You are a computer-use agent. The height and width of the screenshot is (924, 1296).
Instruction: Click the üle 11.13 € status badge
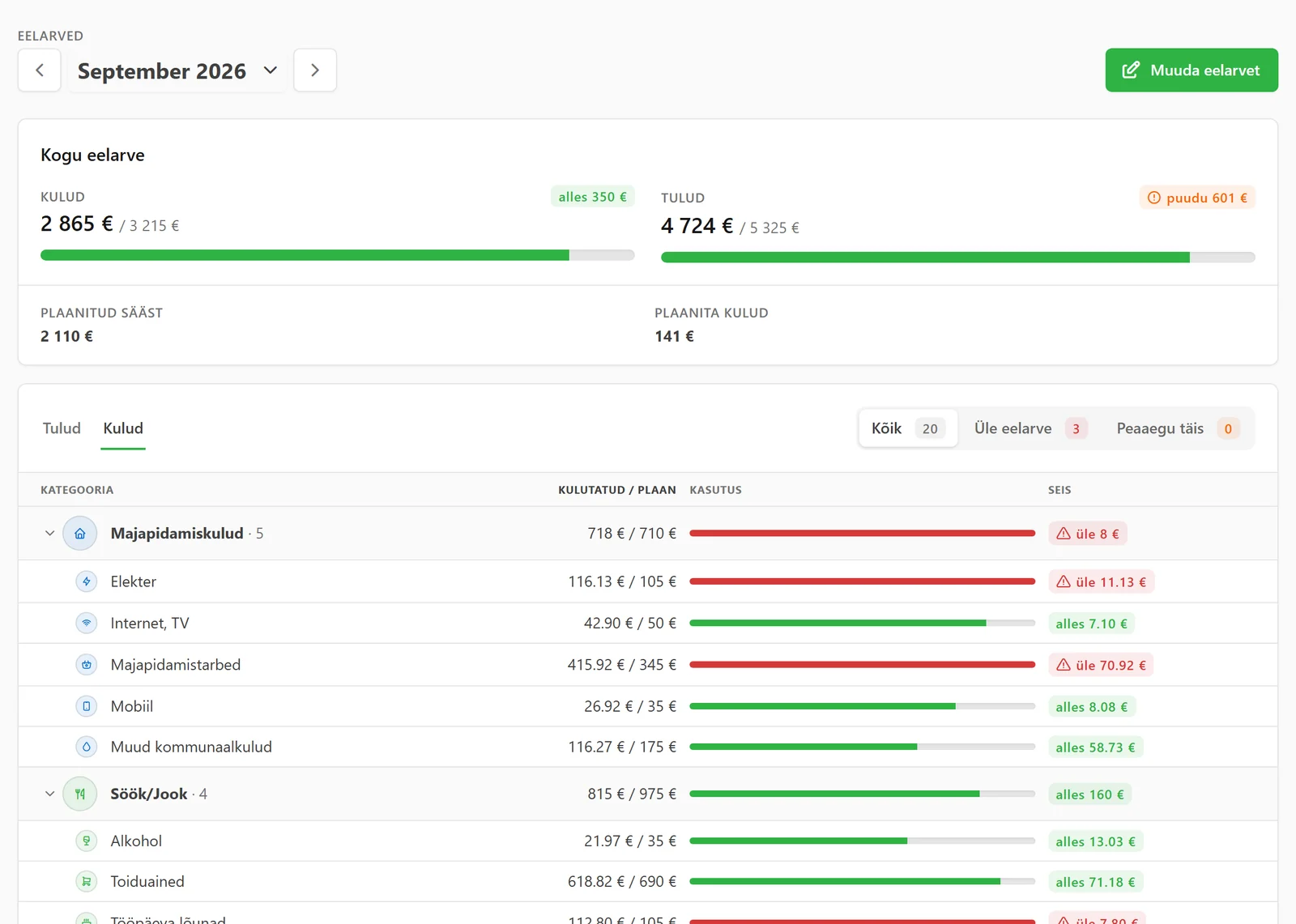[x=1101, y=581]
